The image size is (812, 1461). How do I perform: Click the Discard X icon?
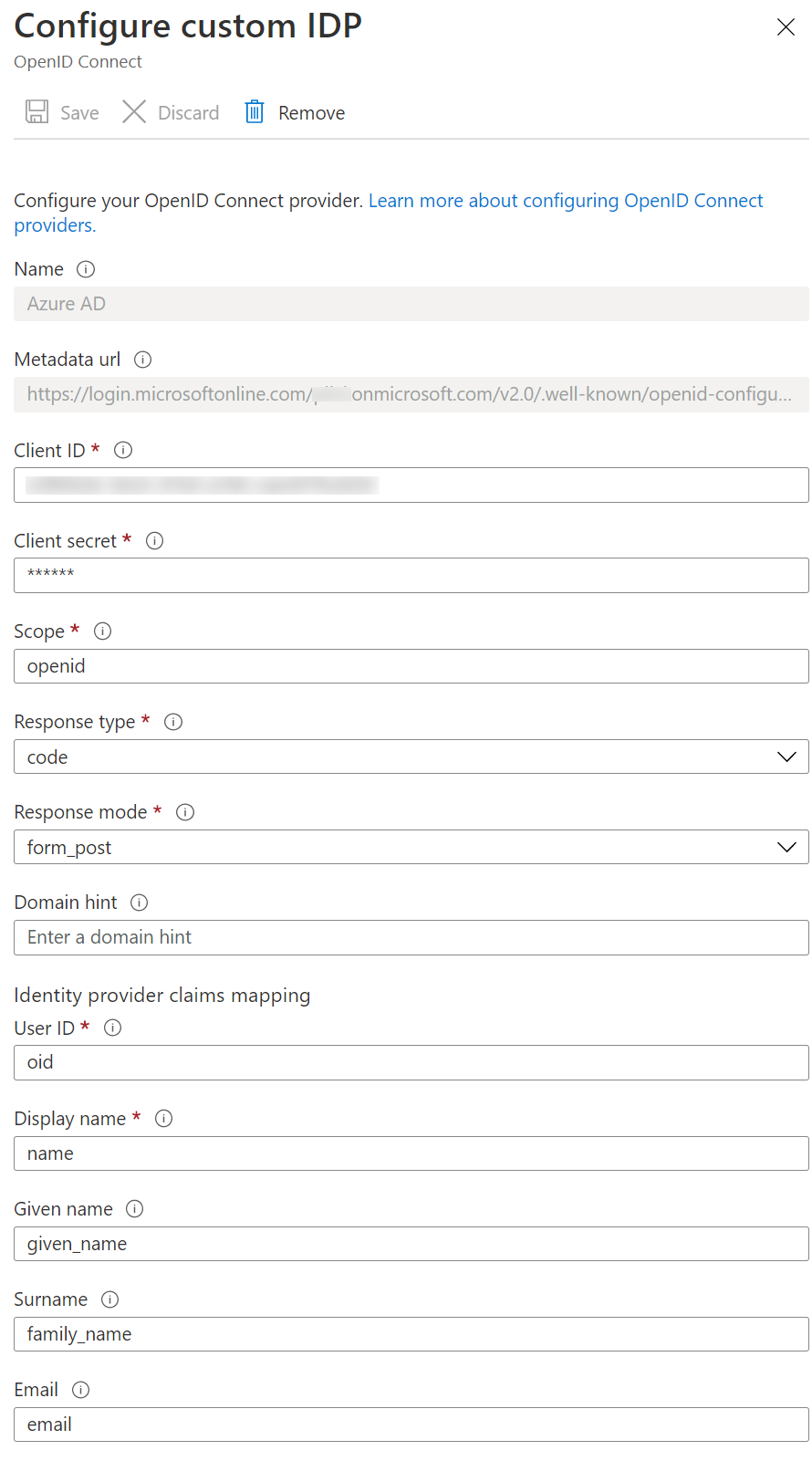[134, 112]
